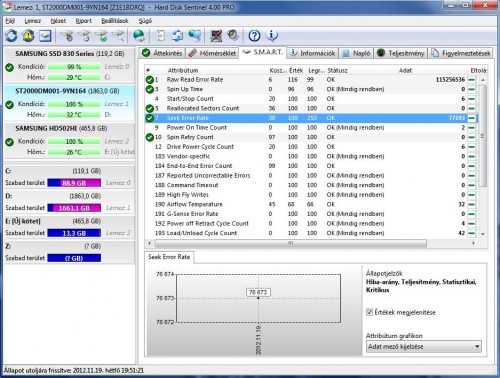Click the SMART list scroll up arrow
Image resolution: width=500 pixels, height=378 pixels.
click(483, 80)
